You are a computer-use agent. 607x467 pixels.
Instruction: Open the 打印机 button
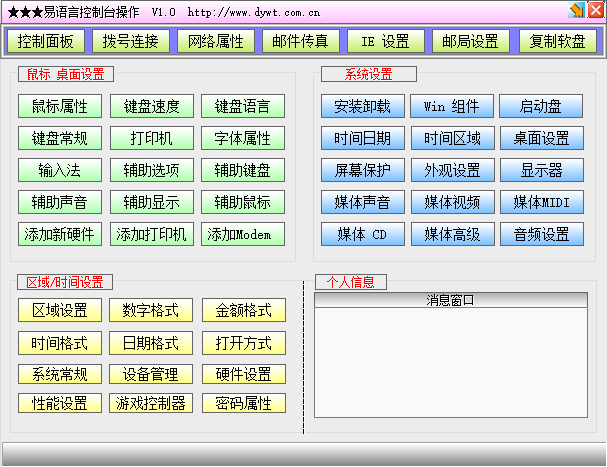[152, 139]
